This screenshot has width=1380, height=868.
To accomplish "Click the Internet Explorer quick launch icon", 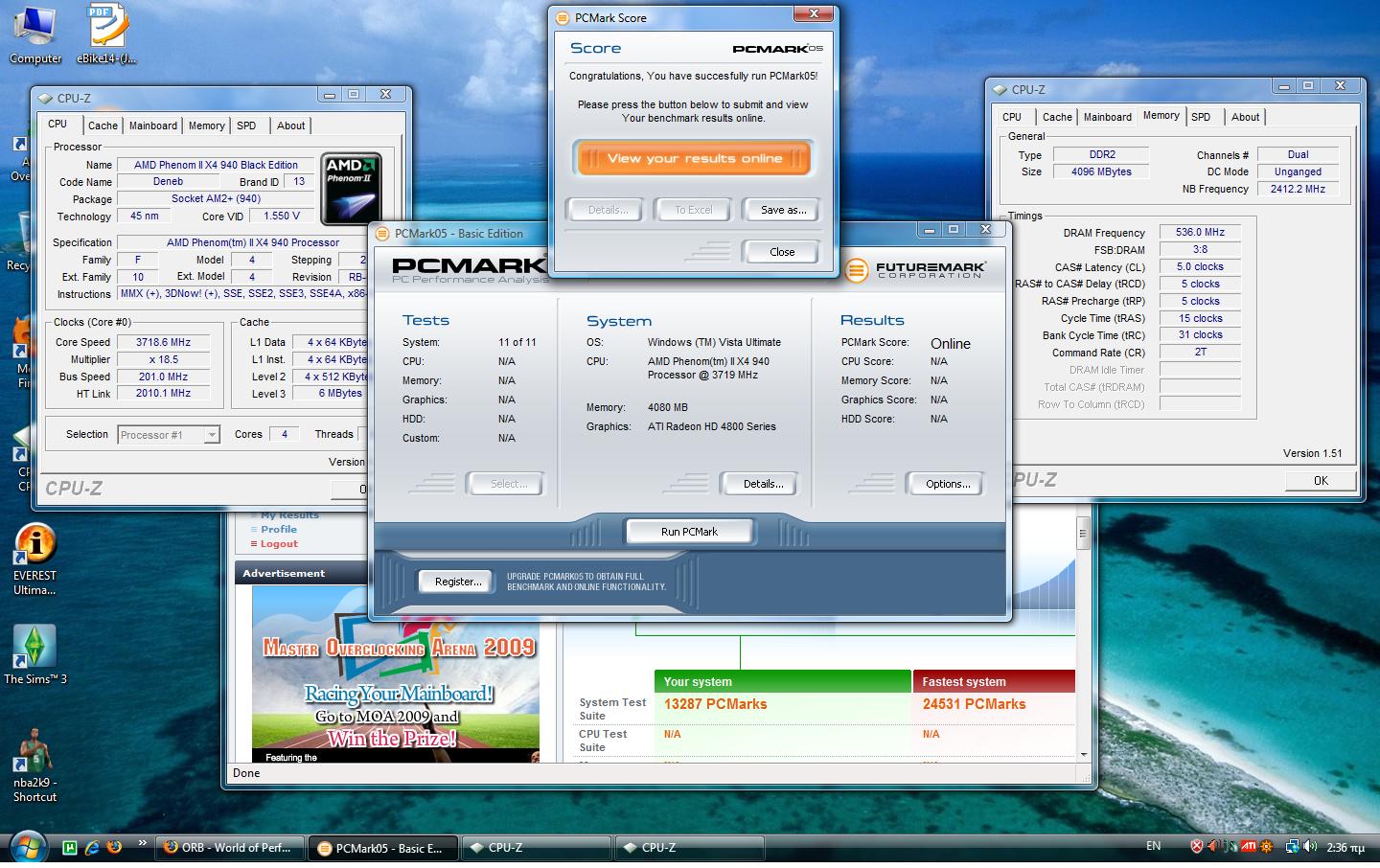I will [x=93, y=847].
